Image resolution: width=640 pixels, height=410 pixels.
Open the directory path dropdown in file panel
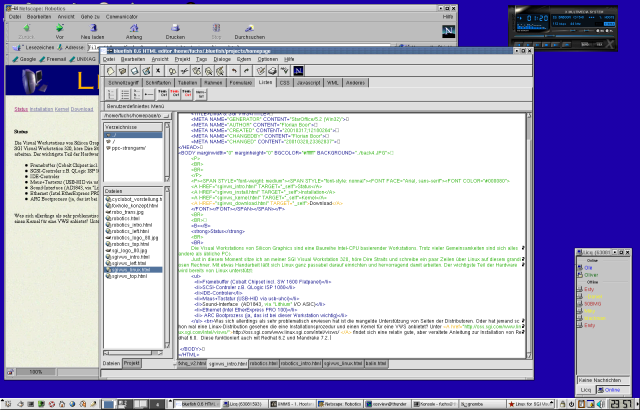(x=137, y=116)
